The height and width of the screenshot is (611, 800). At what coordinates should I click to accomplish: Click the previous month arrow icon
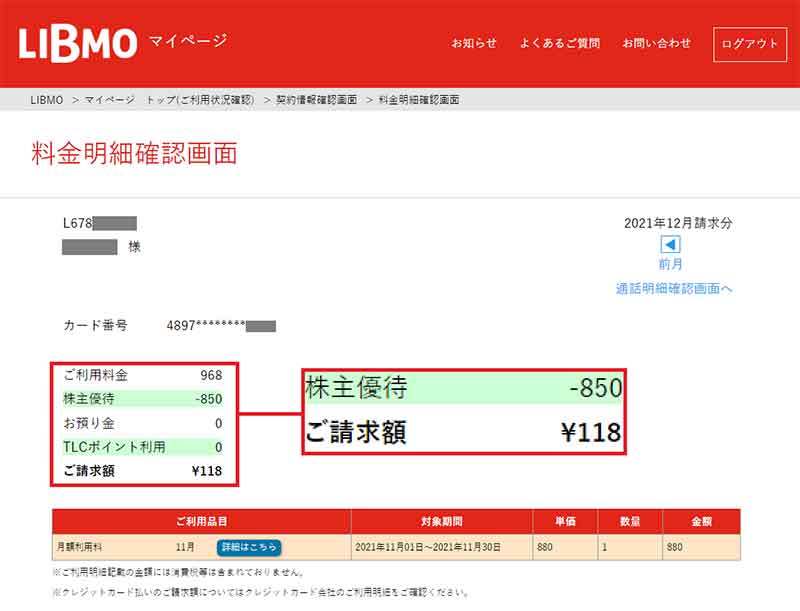[x=670, y=245]
